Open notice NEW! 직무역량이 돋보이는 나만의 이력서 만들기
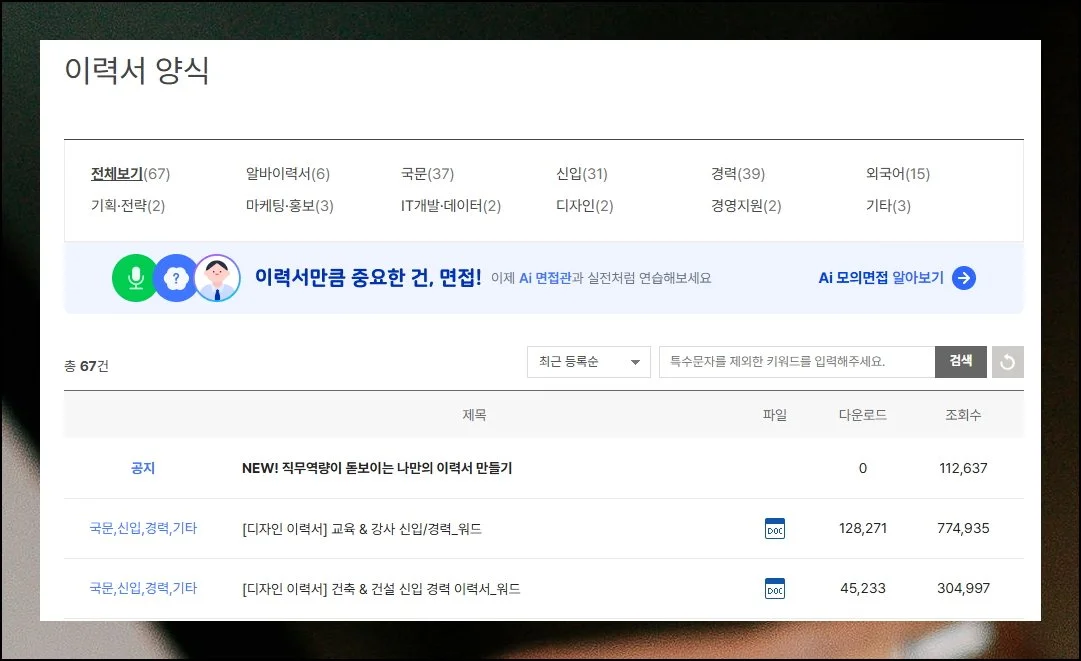1081x661 pixels. [x=376, y=468]
